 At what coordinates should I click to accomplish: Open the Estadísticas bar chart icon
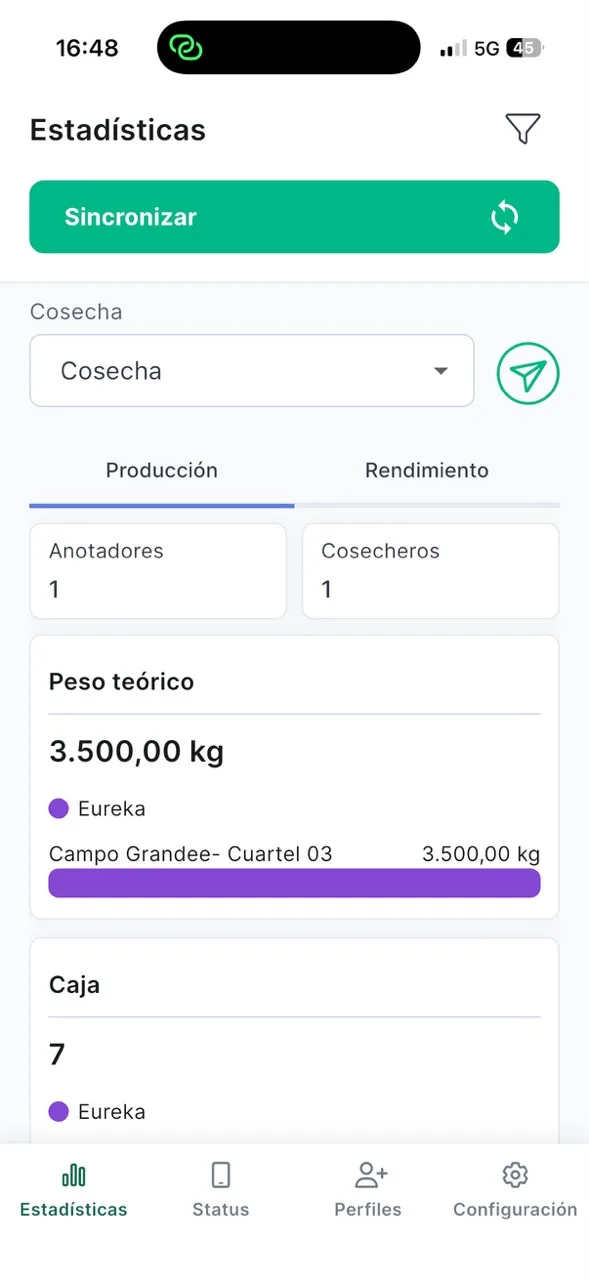click(x=74, y=1174)
